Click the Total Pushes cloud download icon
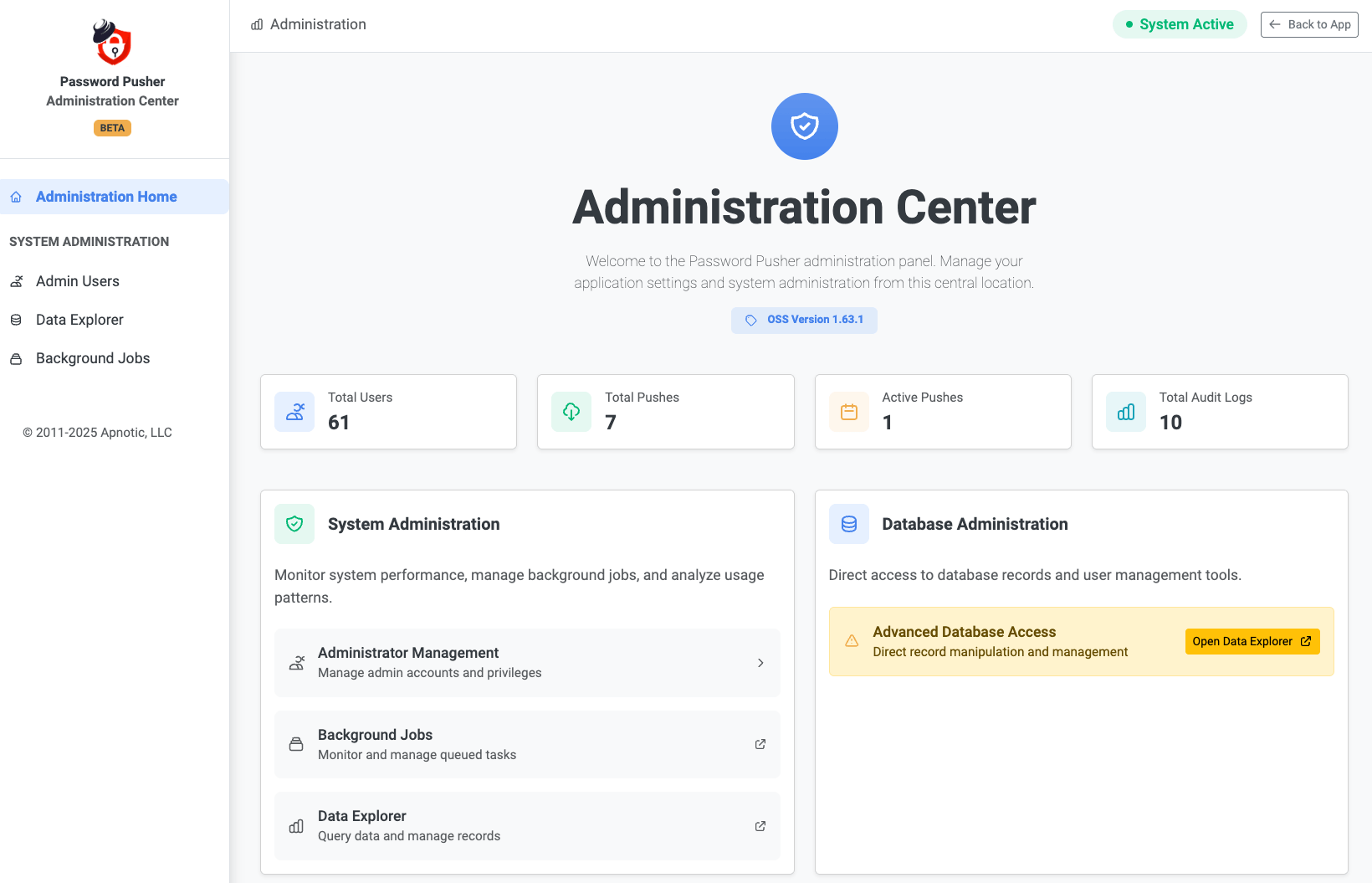Image resolution: width=1372 pixels, height=883 pixels. coord(571,412)
